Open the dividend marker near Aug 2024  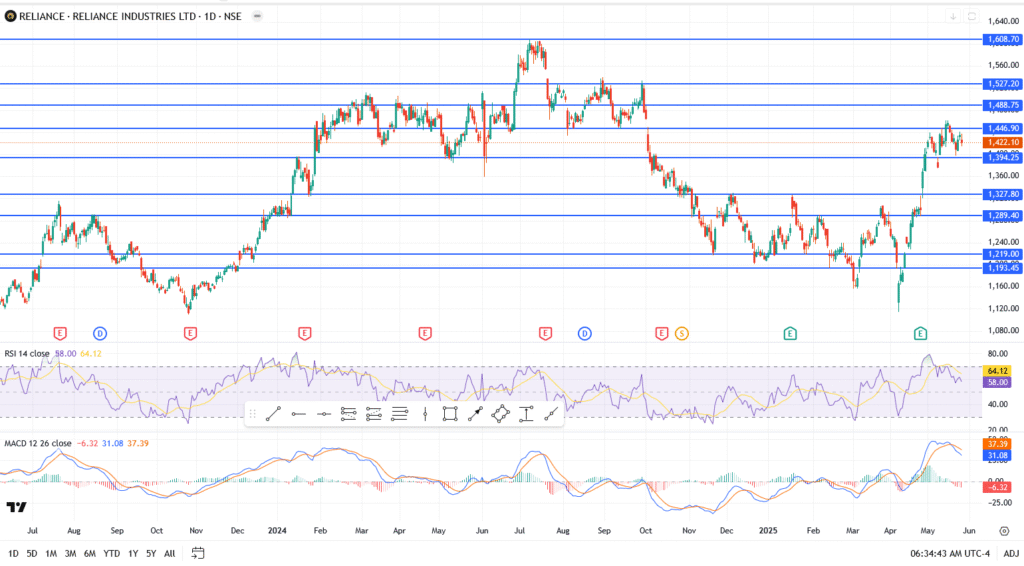pos(584,334)
